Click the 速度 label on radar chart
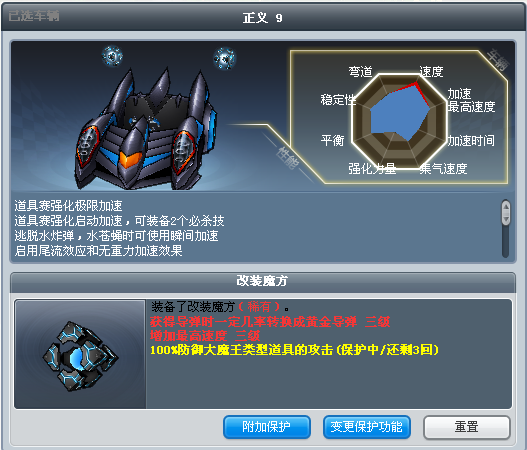Viewport: 527px width, 450px height. (x=431, y=71)
